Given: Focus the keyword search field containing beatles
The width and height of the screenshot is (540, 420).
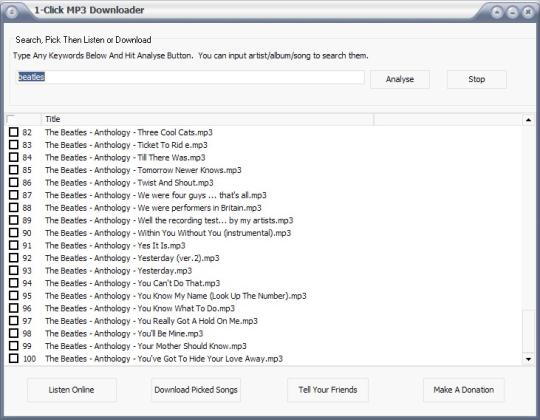Looking at the screenshot, I should (190, 77).
